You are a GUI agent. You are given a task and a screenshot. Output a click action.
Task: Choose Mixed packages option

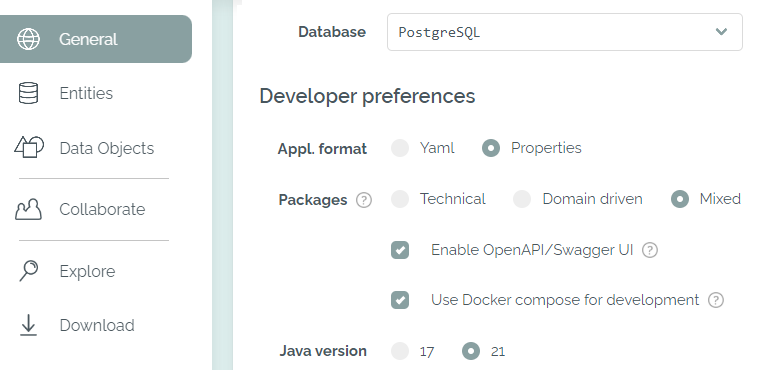(x=680, y=199)
